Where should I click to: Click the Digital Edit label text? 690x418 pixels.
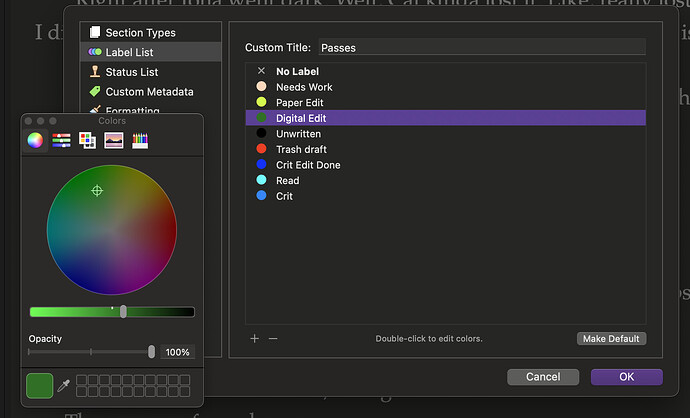coord(301,118)
